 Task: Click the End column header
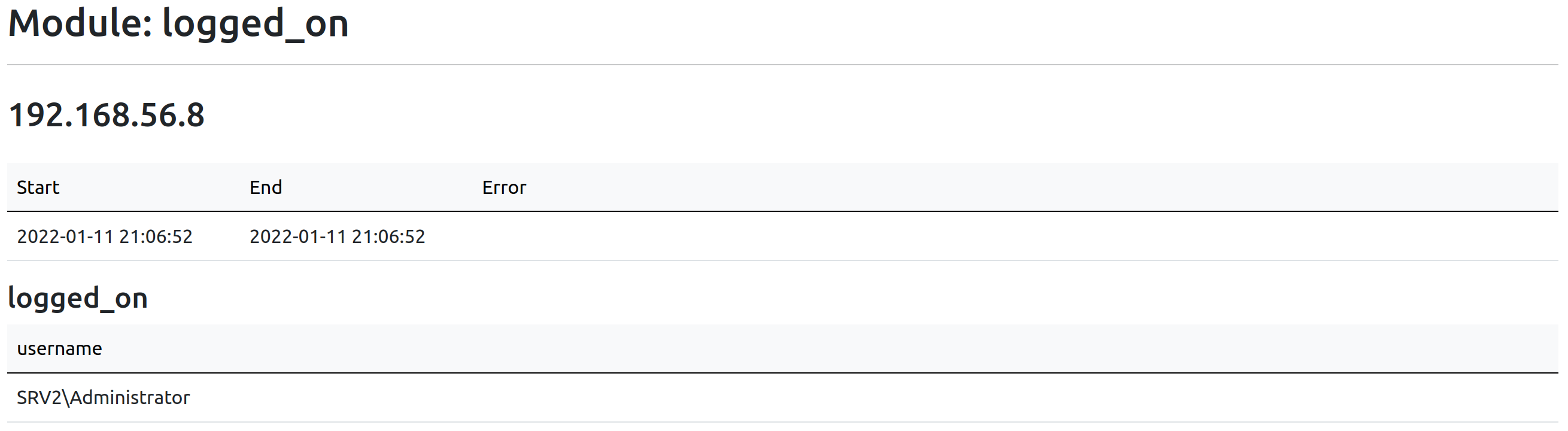pyautogui.click(x=265, y=187)
